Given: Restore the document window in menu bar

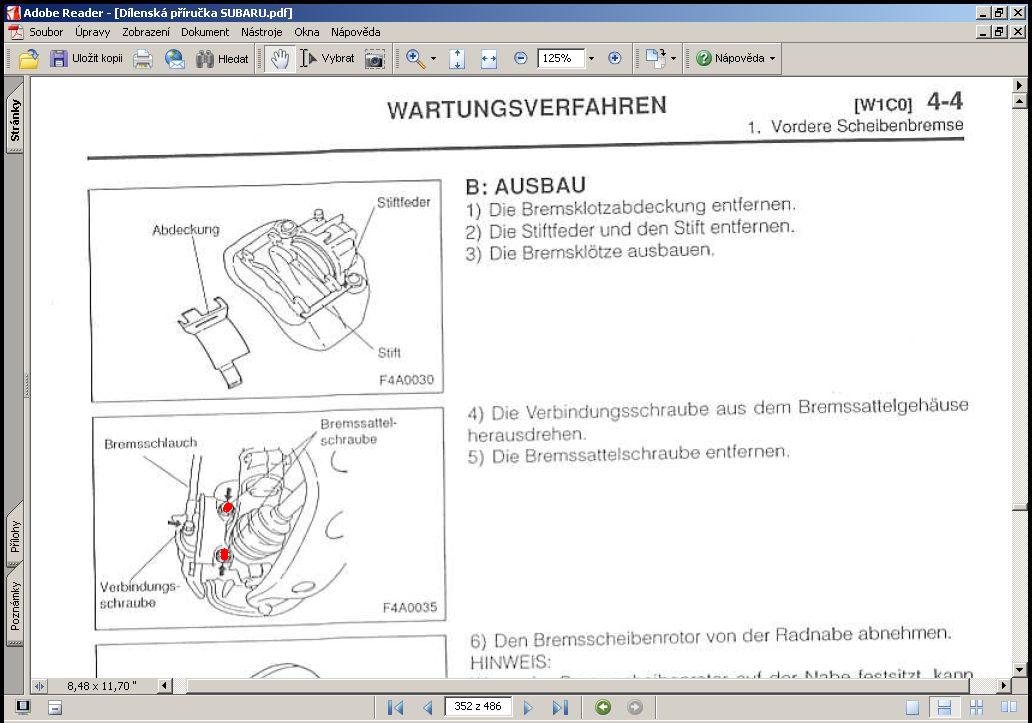Looking at the screenshot, I should pyautogui.click(x=1000, y=31).
